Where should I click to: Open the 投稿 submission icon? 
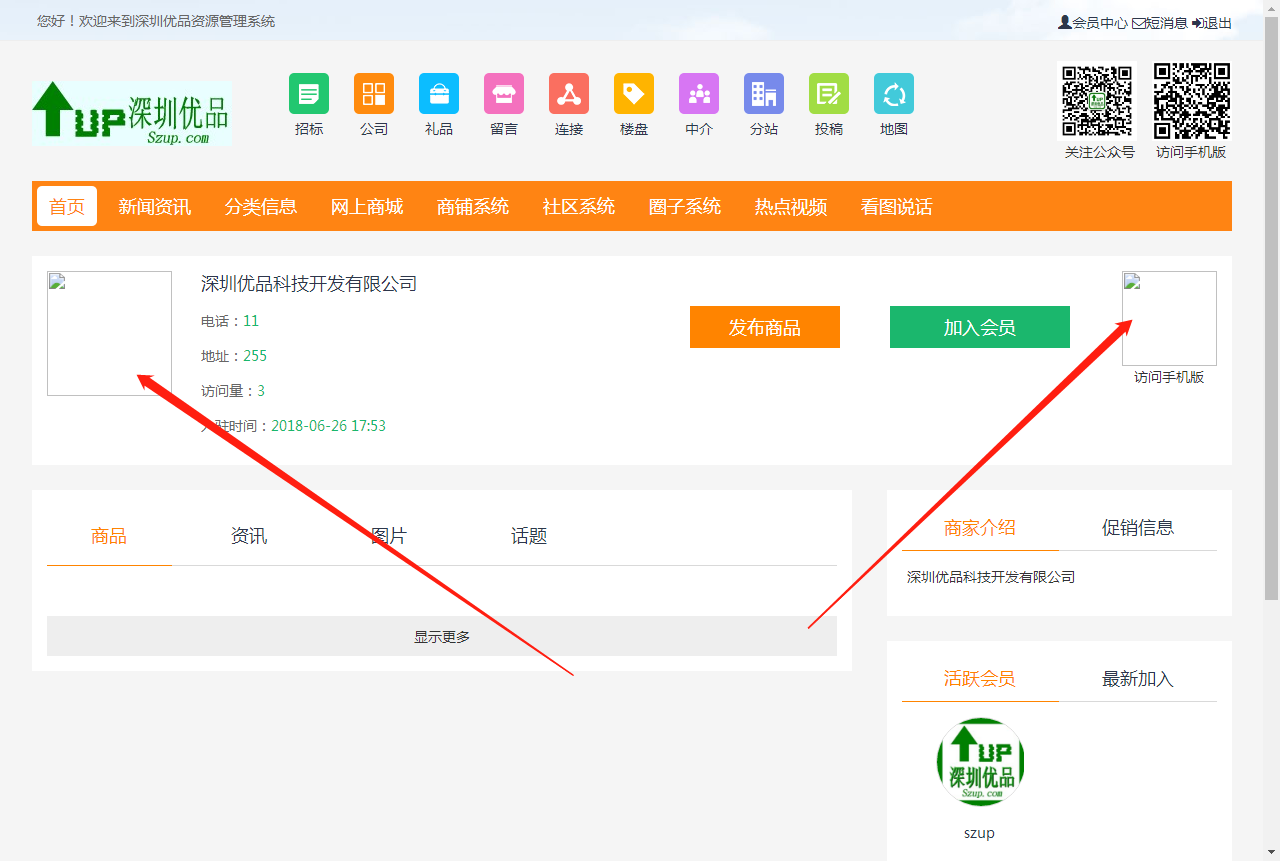tap(829, 94)
